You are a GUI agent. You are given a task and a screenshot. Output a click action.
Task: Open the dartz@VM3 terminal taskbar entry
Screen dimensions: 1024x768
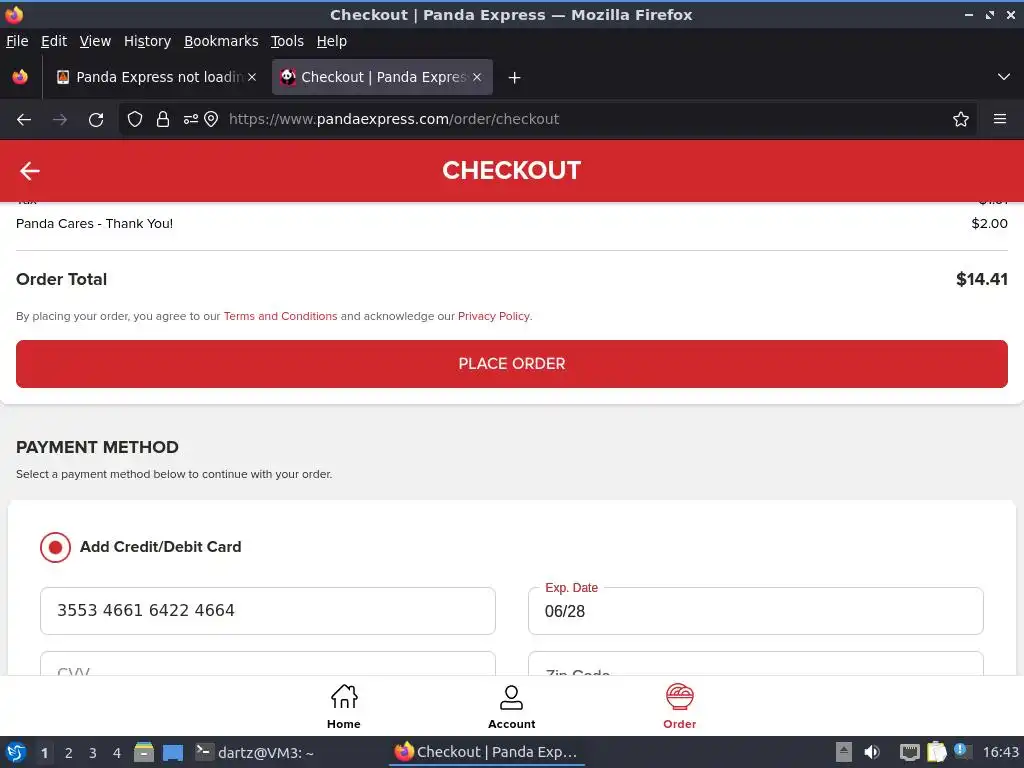click(x=255, y=752)
